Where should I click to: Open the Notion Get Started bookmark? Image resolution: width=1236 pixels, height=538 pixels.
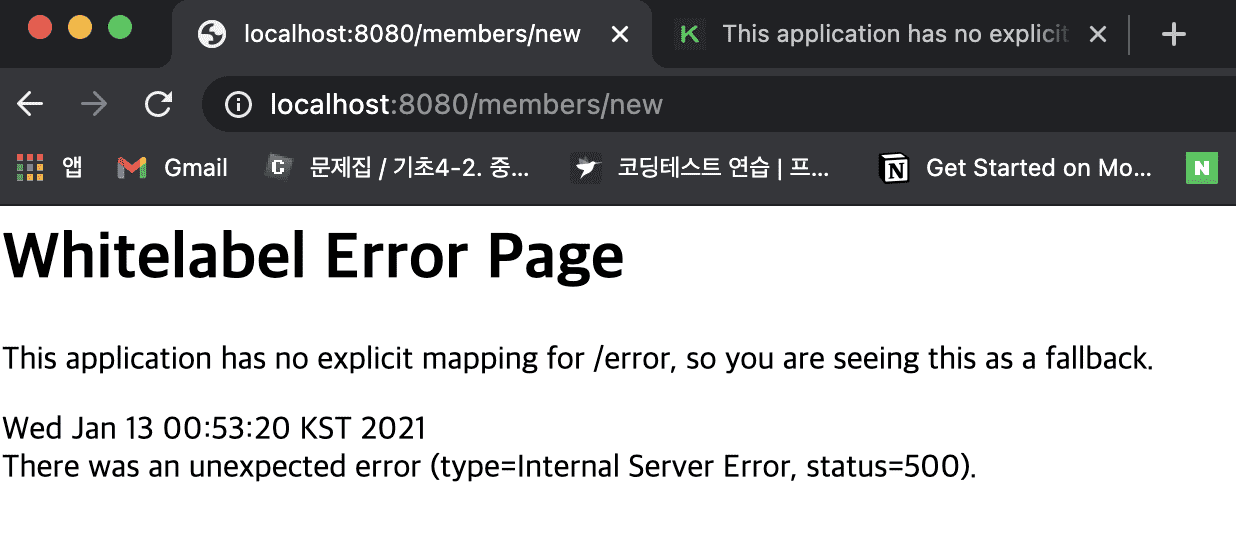tap(1015, 168)
